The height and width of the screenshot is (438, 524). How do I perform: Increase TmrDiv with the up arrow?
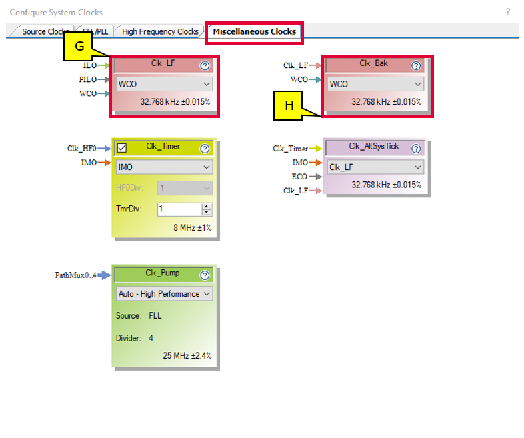[207, 206]
